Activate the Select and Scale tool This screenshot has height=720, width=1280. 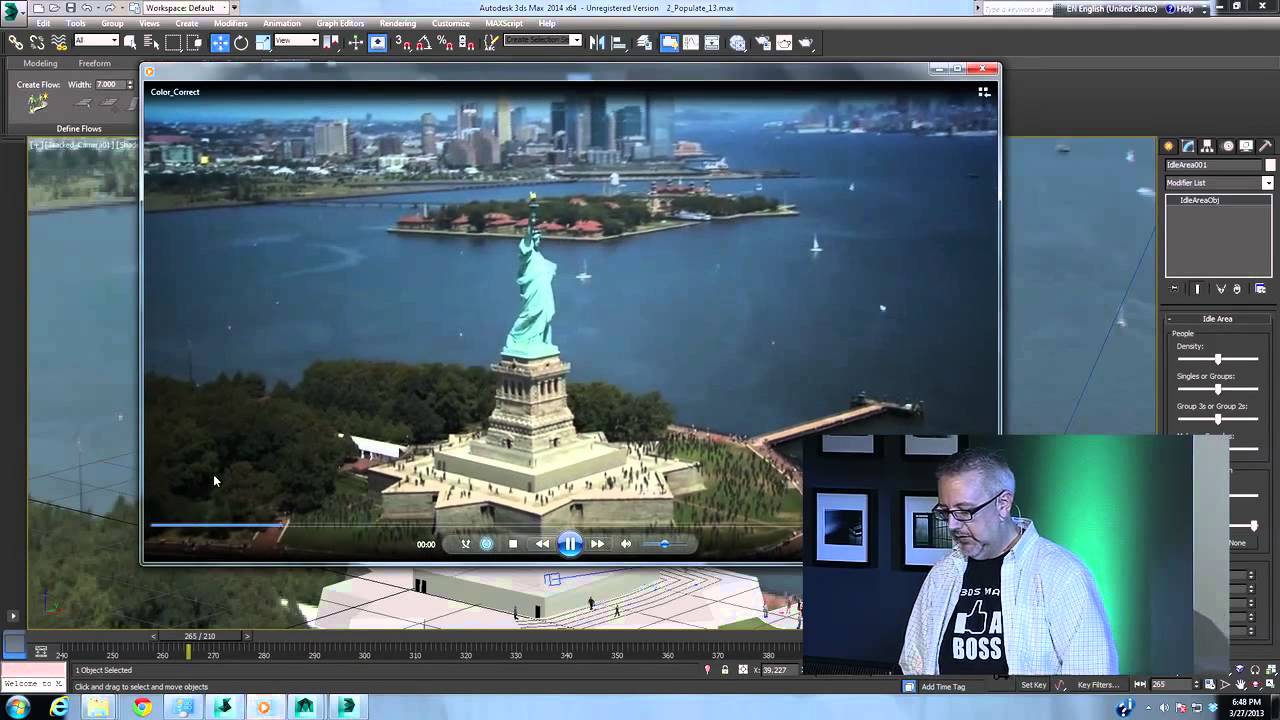coord(263,42)
